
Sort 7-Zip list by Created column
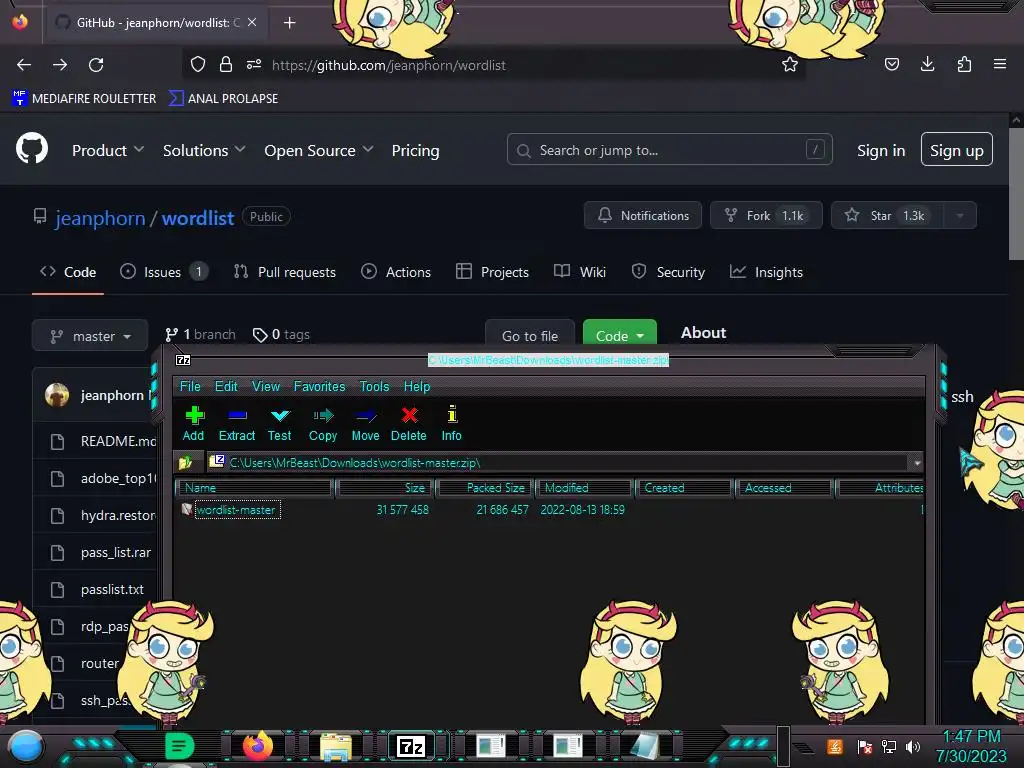click(x=685, y=488)
